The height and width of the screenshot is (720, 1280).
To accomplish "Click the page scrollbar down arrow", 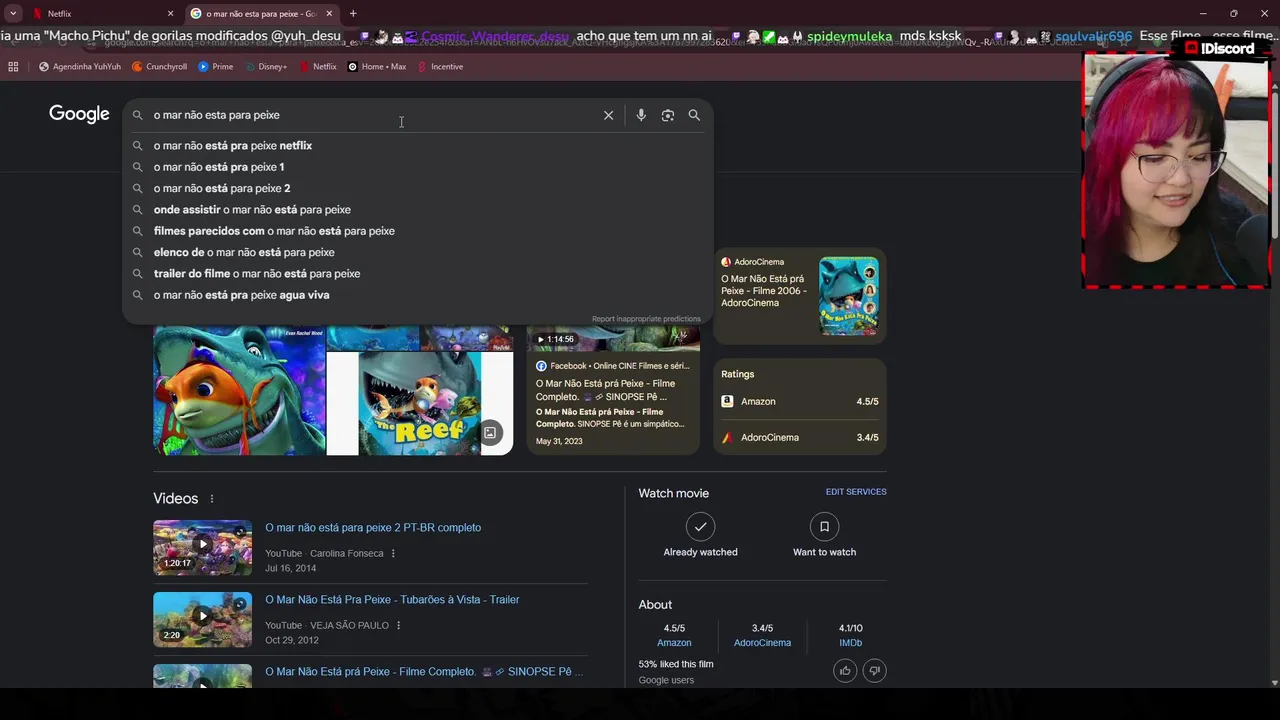I will (x=1273, y=683).
